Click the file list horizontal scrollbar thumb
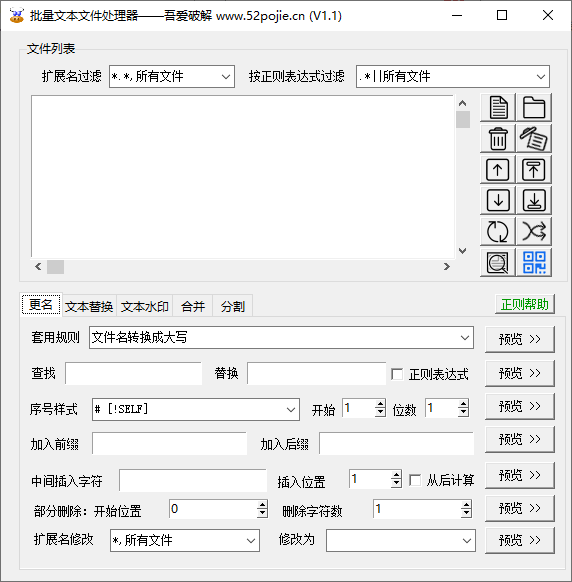 (x=55, y=267)
